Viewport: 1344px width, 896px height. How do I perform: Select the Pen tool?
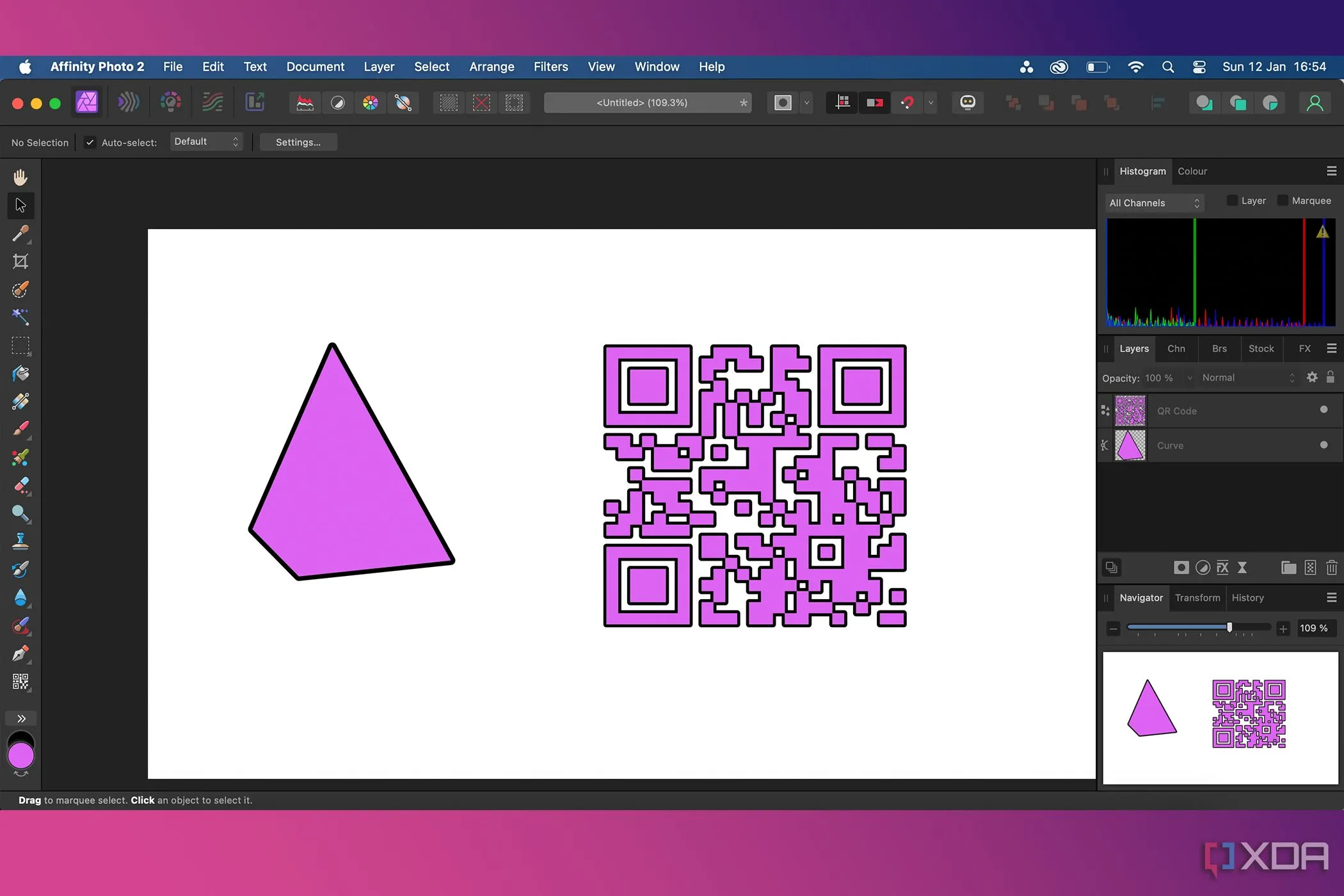[x=20, y=654]
